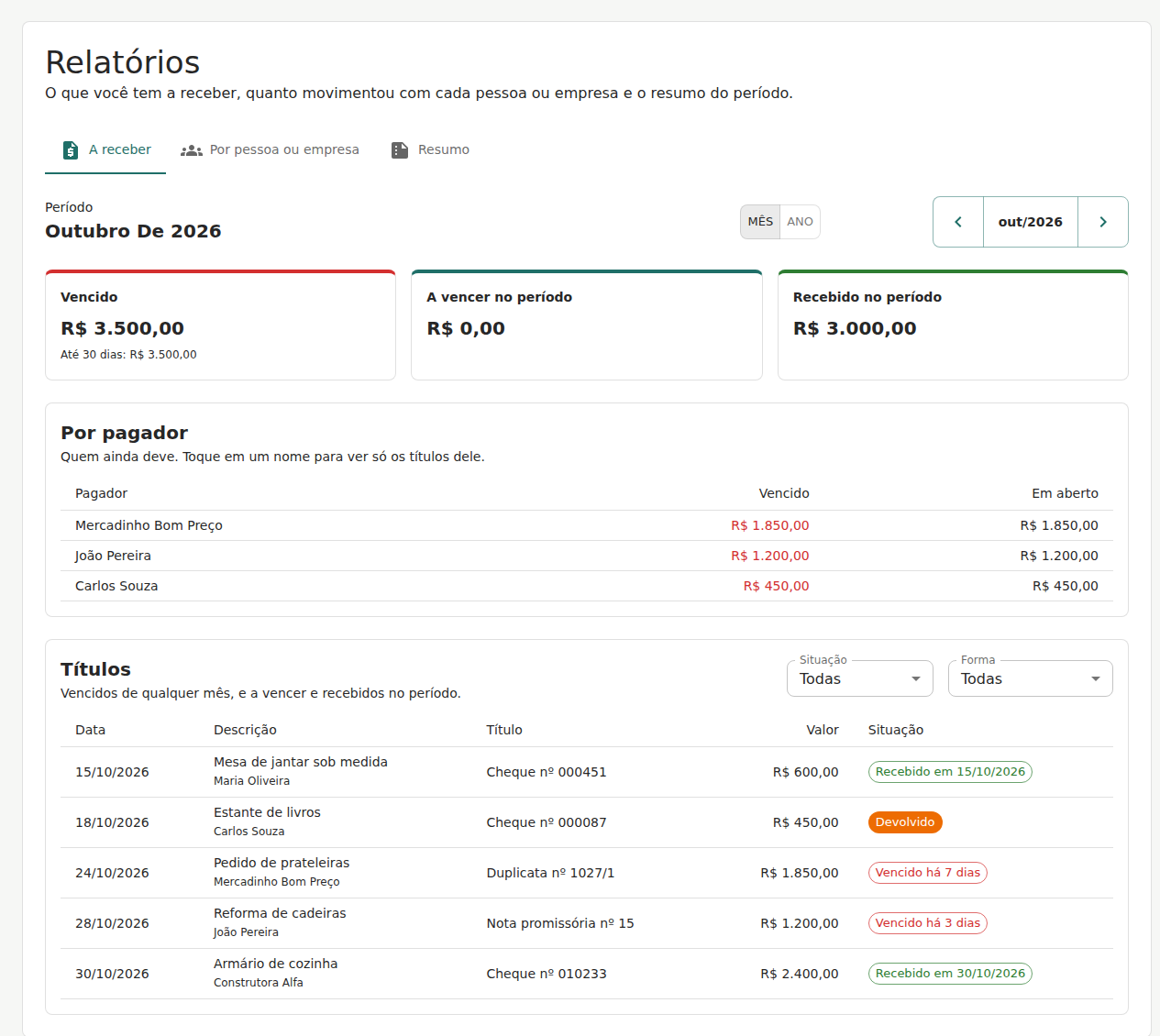Image resolution: width=1160 pixels, height=1036 pixels.
Task: Filter titles by Carlos Souza payer row
Action: tap(587, 586)
